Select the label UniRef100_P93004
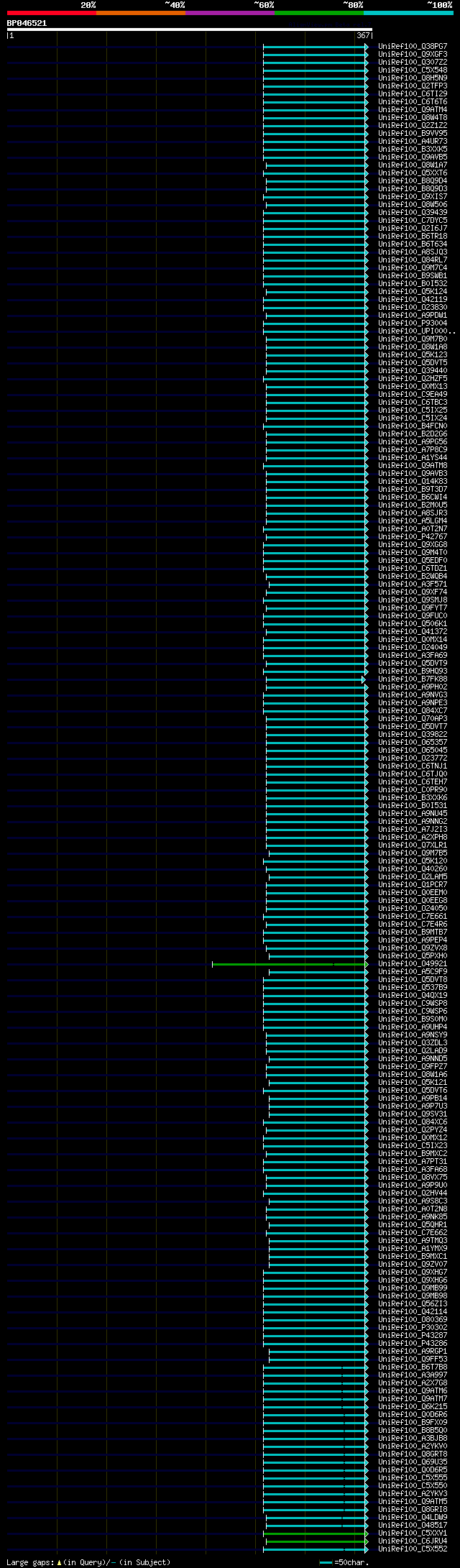The height and width of the screenshot is (1568, 460). click(x=413, y=324)
